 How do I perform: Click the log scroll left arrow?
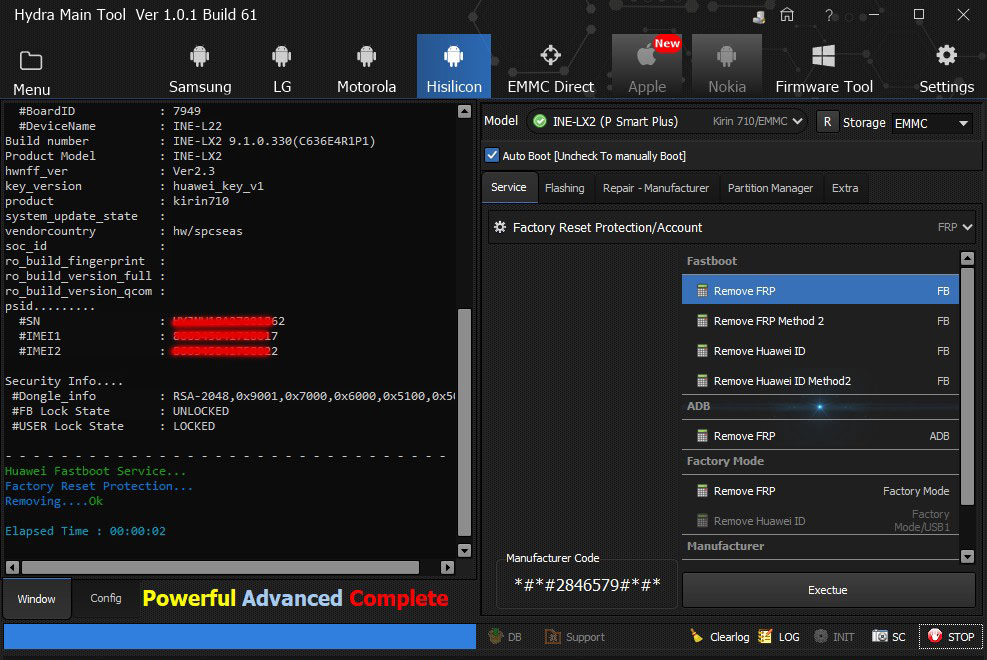coord(12,567)
